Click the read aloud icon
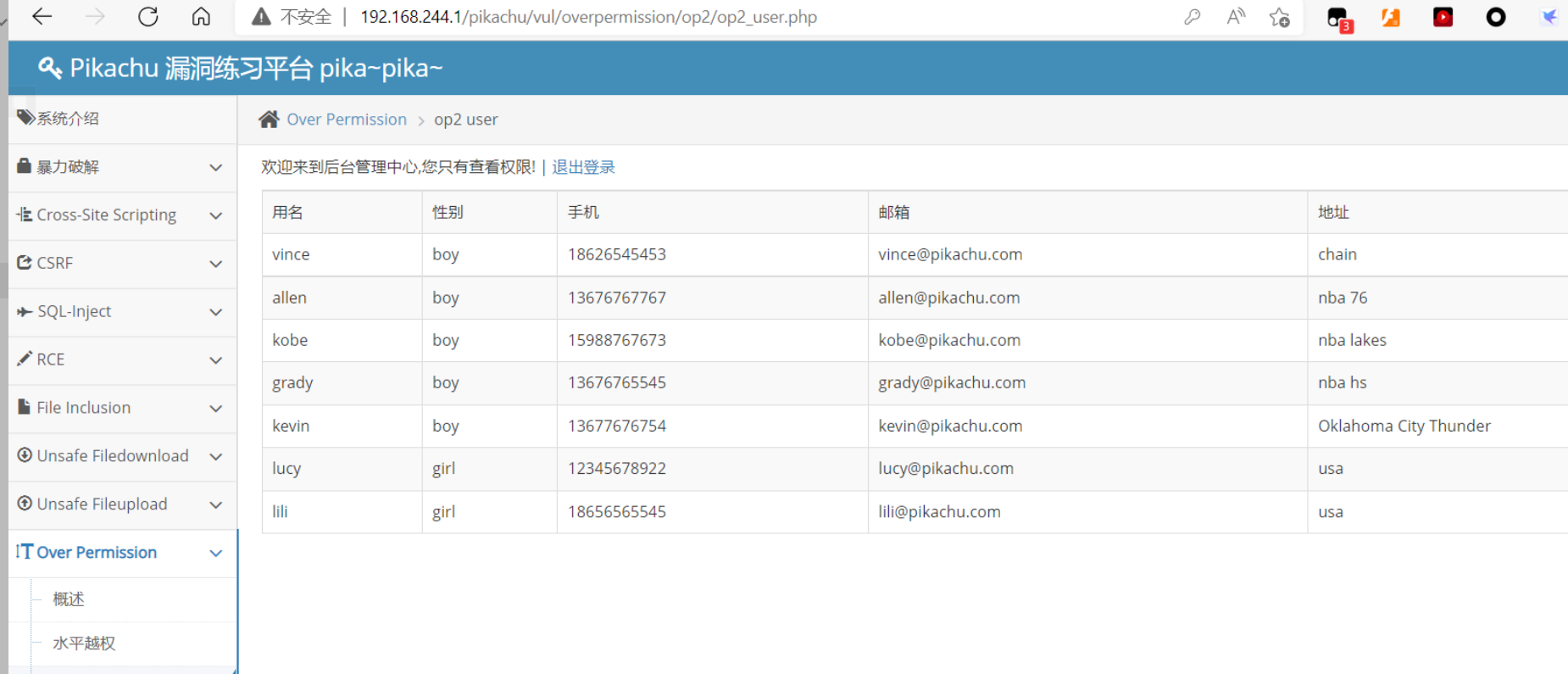Image resolution: width=1568 pixels, height=674 pixels. (1236, 17)
